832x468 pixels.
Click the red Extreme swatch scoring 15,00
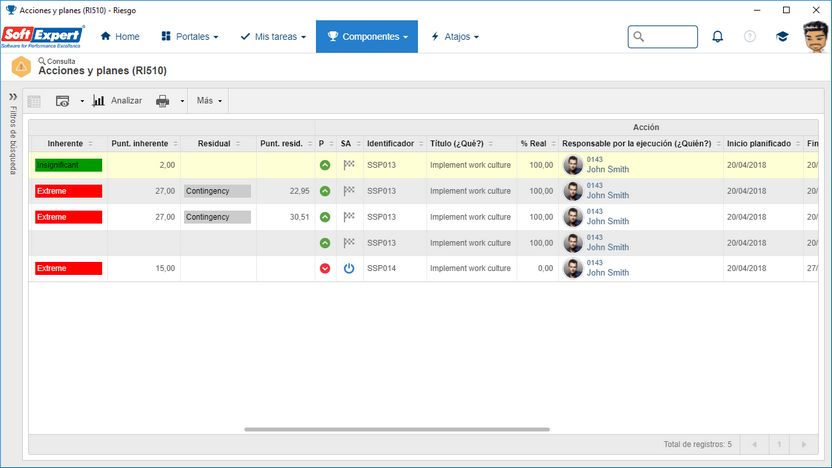(x=68, y=268)
